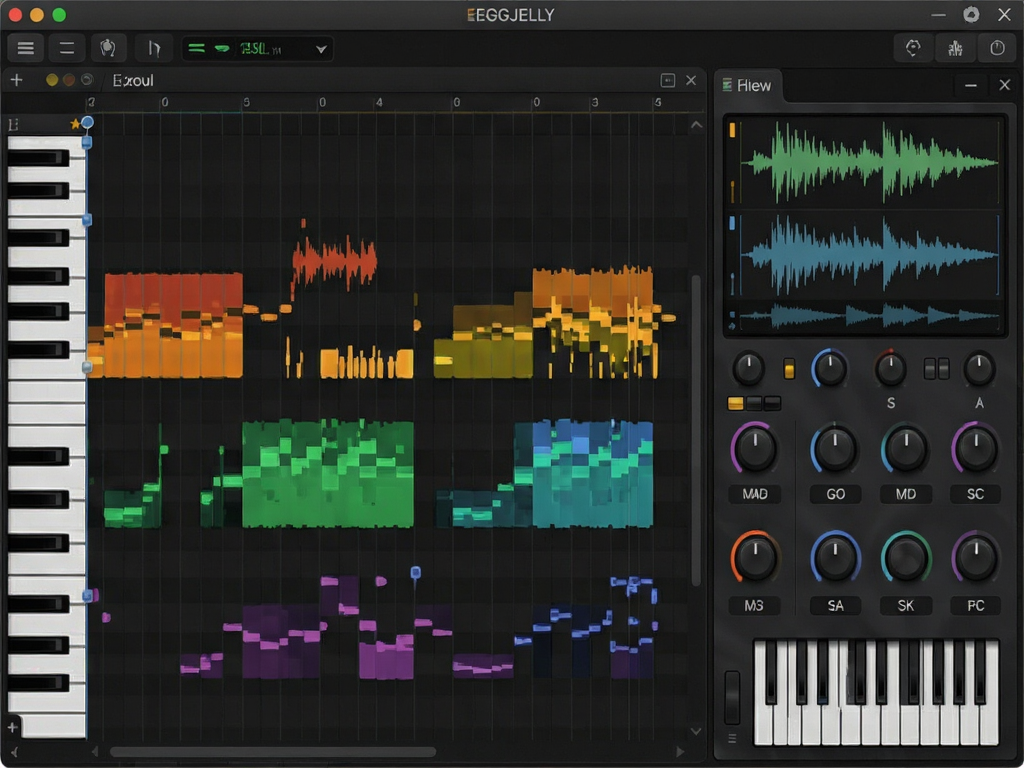The height and width of the screenshot is (768, 1024).
Task: Click the SC knob
Action: click(975, 449)
